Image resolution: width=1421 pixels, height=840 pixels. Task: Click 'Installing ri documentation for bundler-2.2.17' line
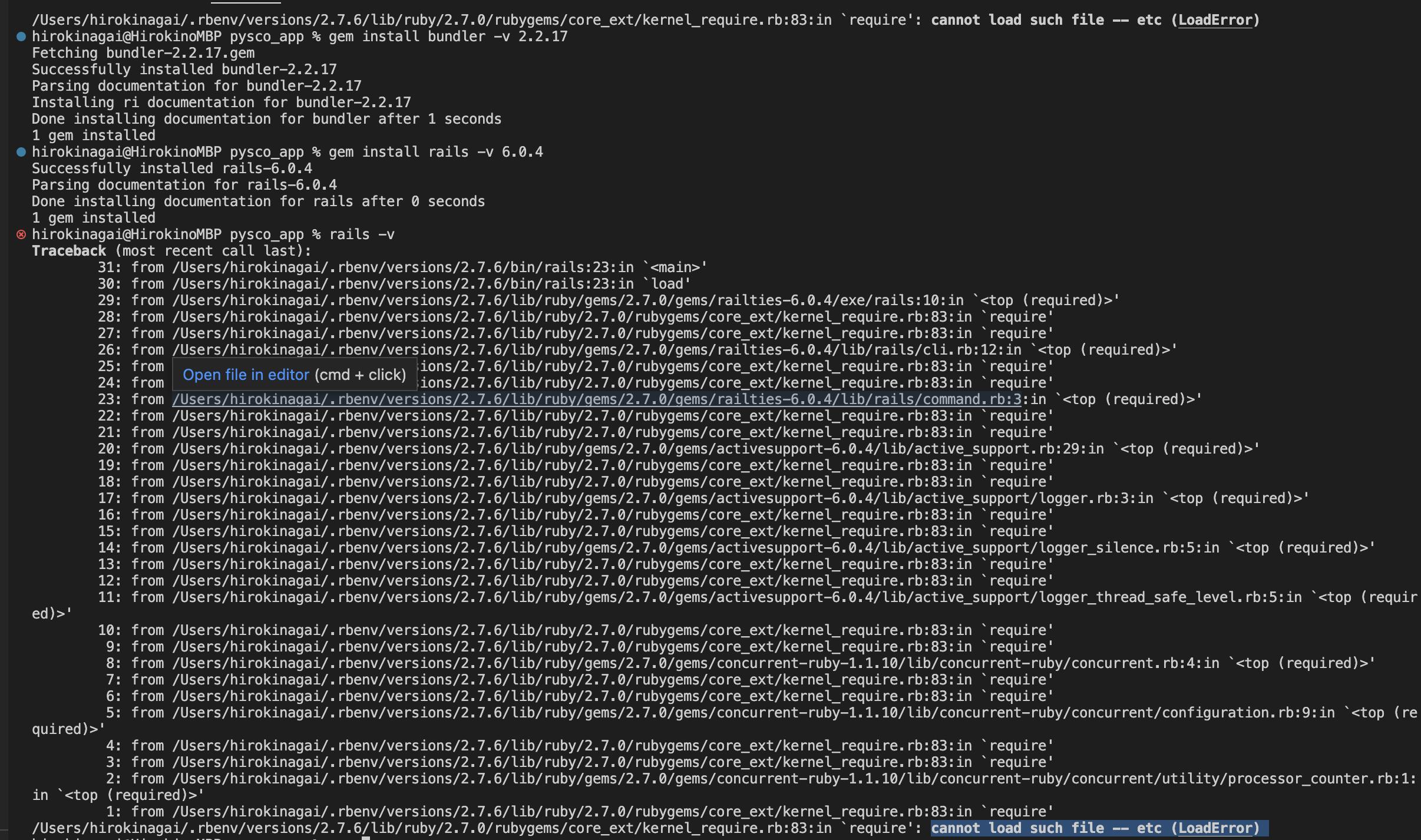222,102
